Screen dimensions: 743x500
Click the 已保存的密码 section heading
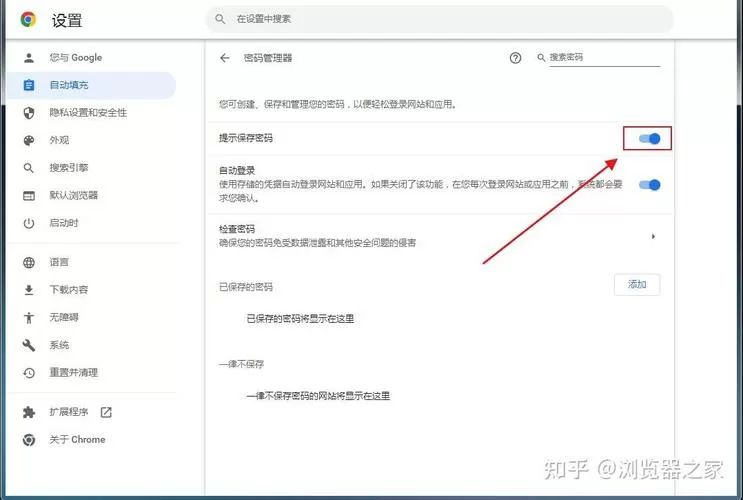point(246,287)
